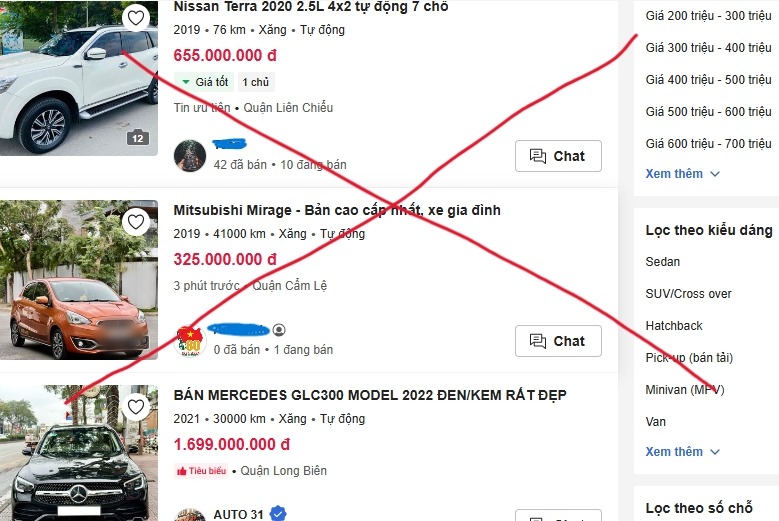Screen dimensions: 779x521
Task: Toggle the heart on the Mercedes GLC300 listing
Action: click(x=136, y=407)
